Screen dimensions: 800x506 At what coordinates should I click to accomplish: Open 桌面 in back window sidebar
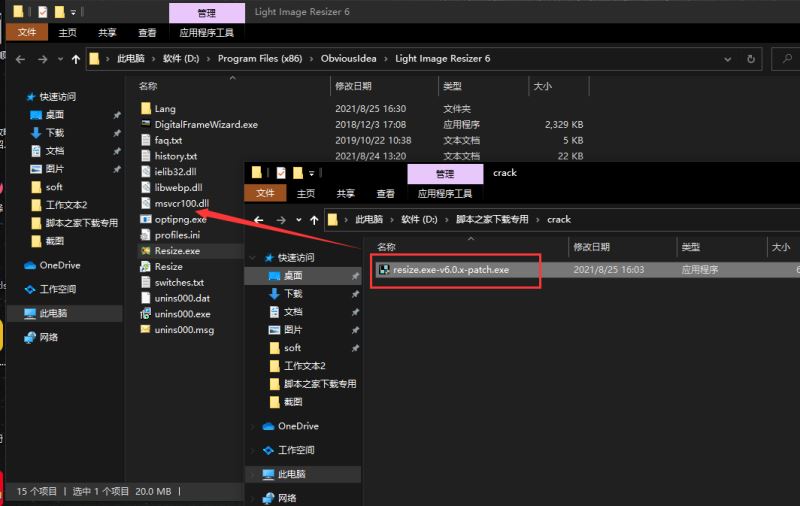[x=47, y=115]
